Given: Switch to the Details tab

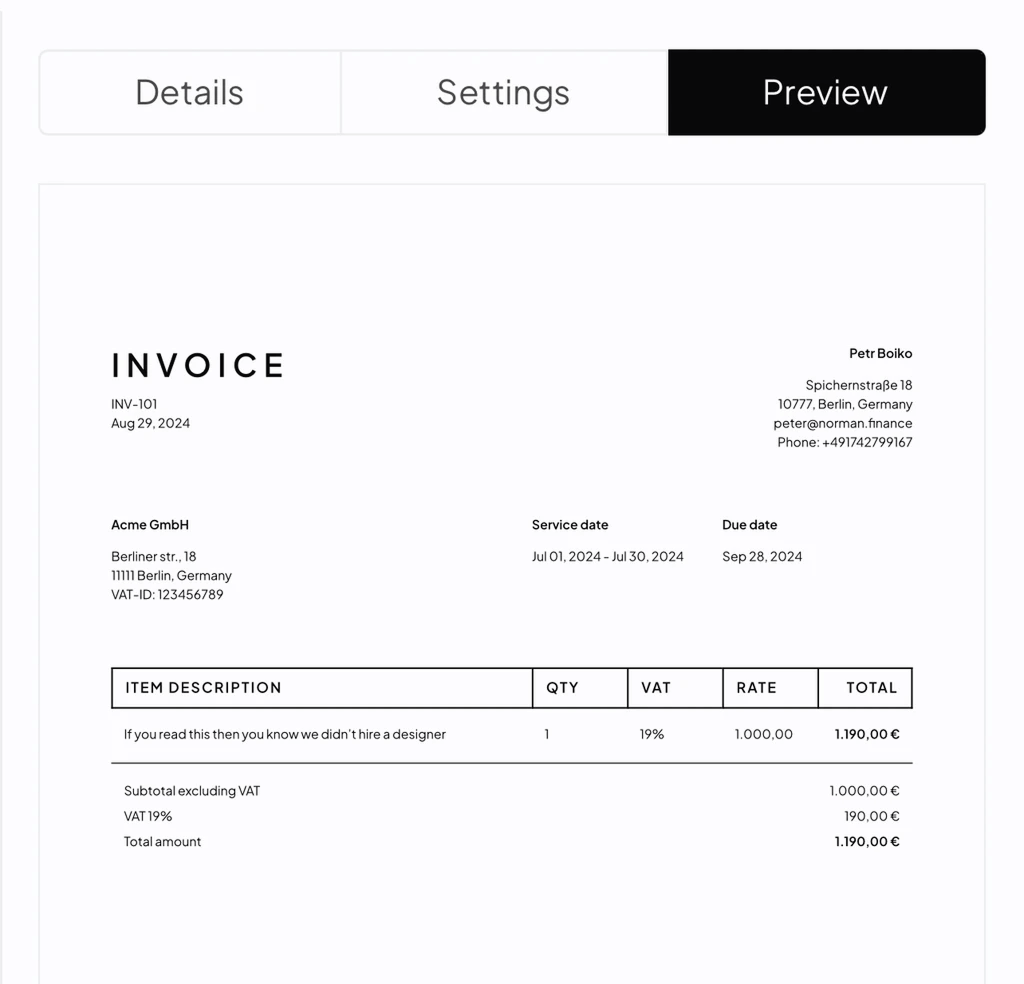Looking at the screenshot, I should point(190,93).
